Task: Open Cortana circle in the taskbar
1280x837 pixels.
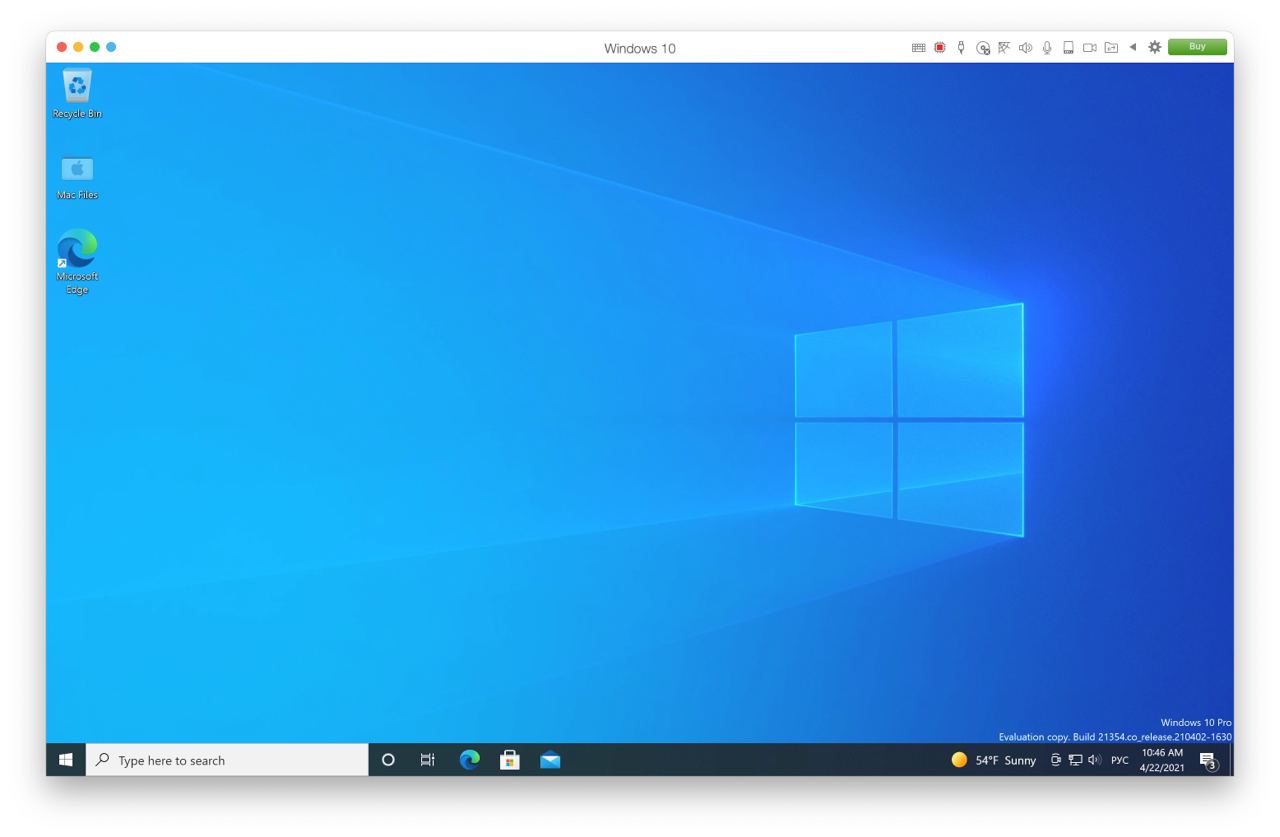Action: (388, 760)
